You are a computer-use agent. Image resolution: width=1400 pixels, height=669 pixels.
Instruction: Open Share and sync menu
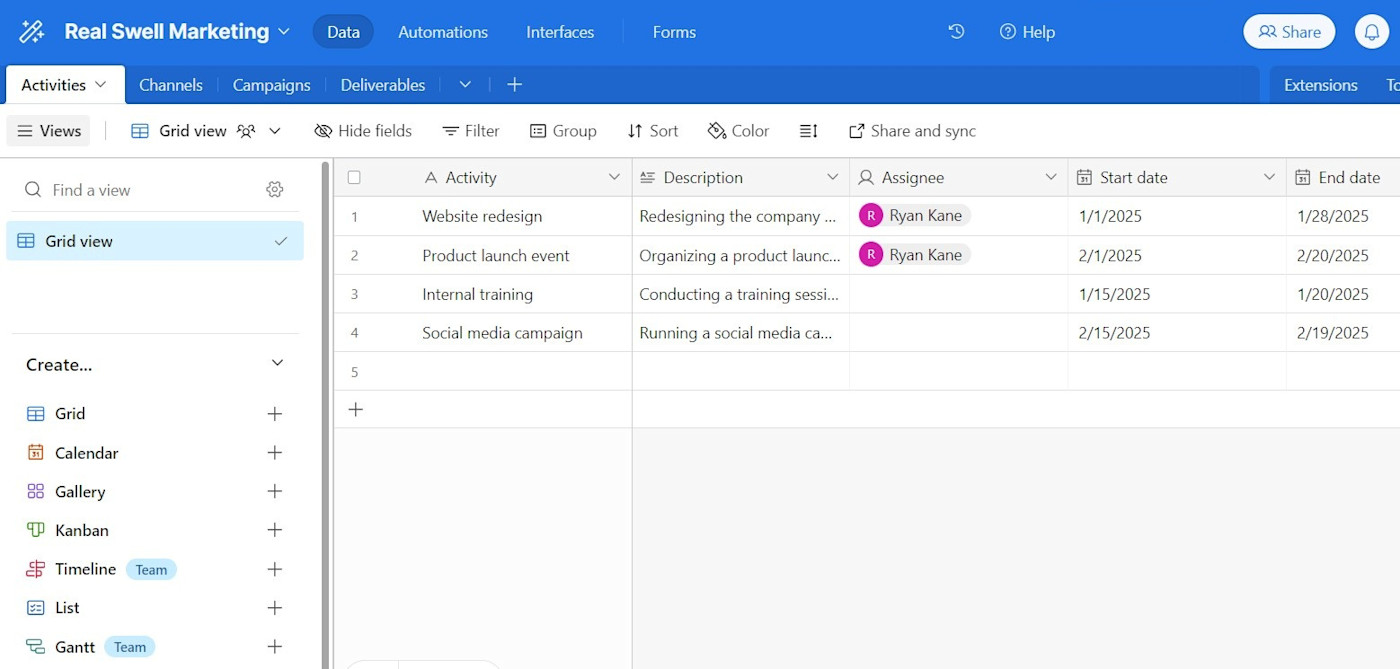tap(912, 131)
